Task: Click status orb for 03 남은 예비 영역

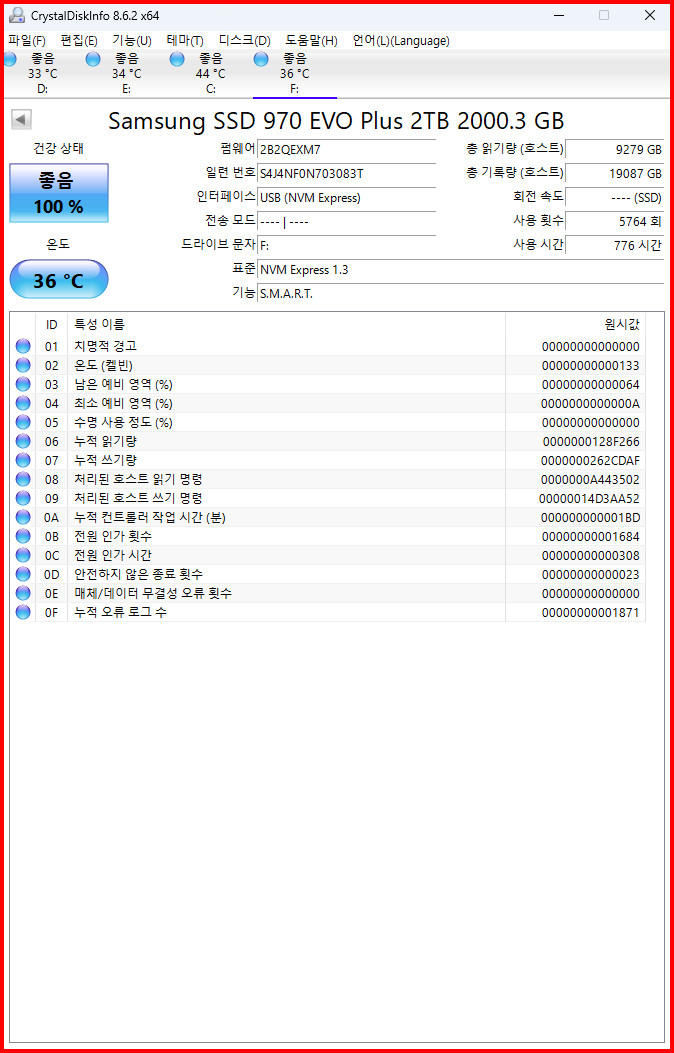Action: (x=23, y=384)
